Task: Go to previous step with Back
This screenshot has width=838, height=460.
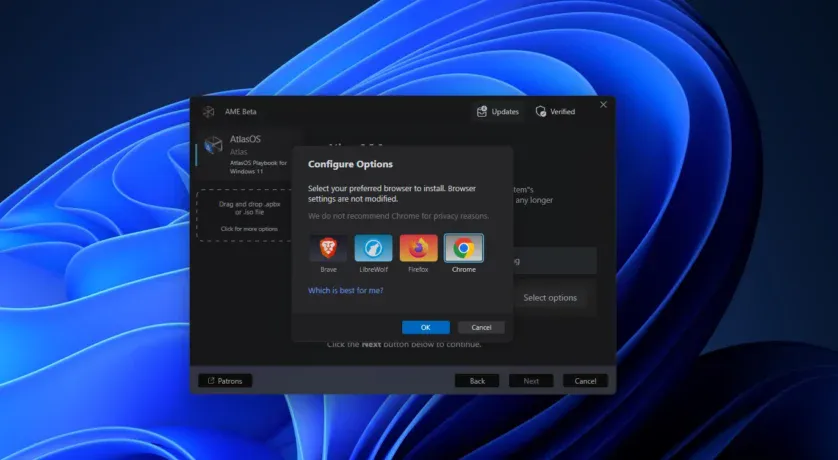Action: click(477, 381)
